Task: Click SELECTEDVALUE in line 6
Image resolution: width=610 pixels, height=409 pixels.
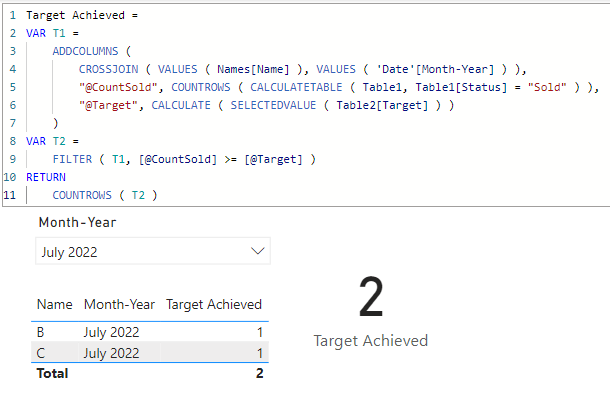Action: point(273,105)
